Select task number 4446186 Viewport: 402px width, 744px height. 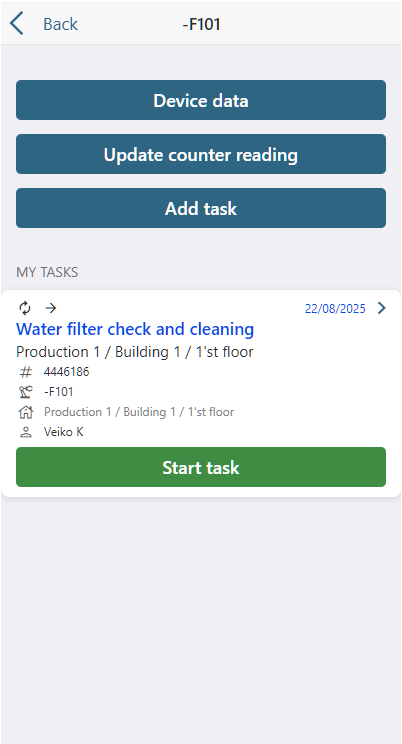66,372
